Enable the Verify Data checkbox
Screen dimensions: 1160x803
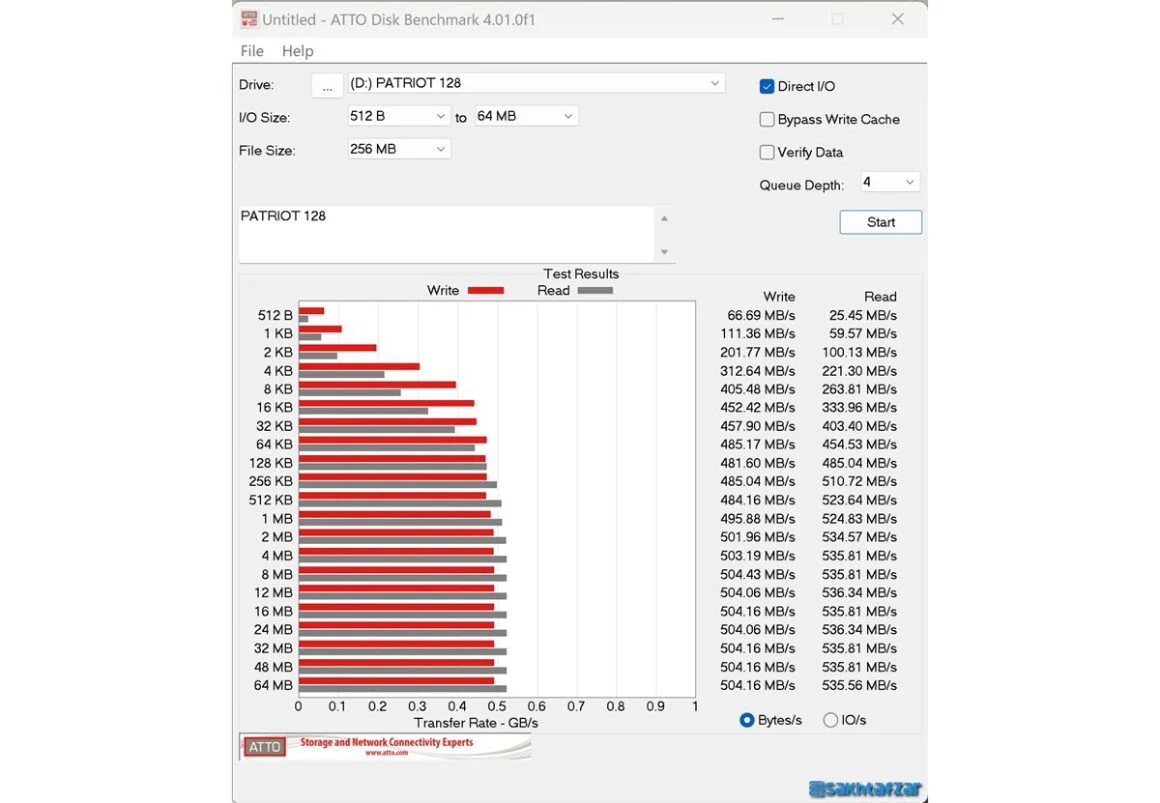pyautogui.click(x=766, y=152)
